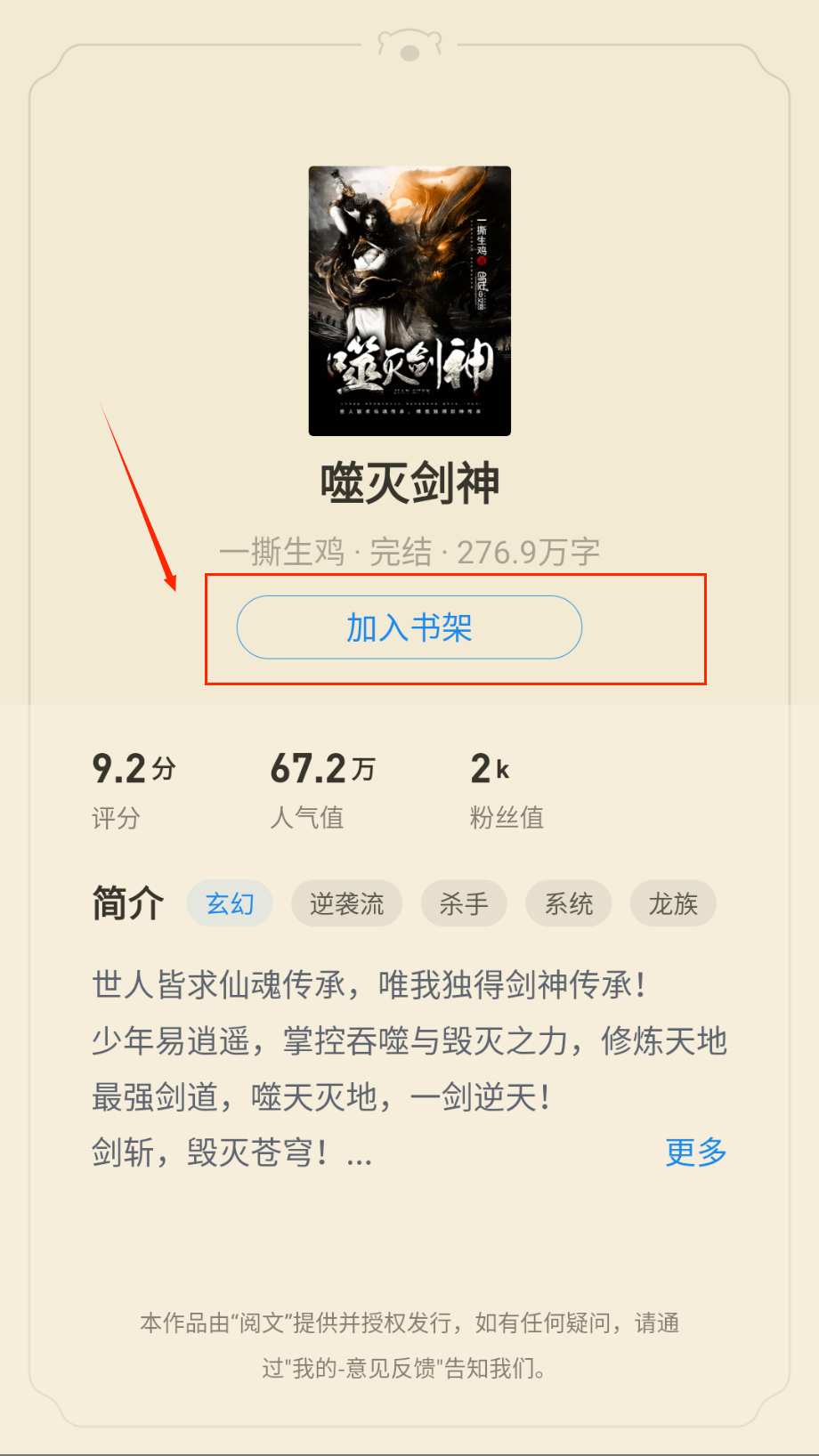819x1456 pixels.
Task: Tap the synopsis paragraph beginning 世人皆求仙魂传承
Action: tap(409, 1068)
